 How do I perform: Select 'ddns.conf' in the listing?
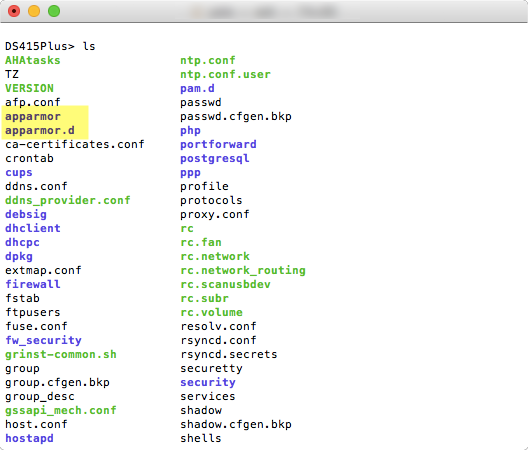36,186
